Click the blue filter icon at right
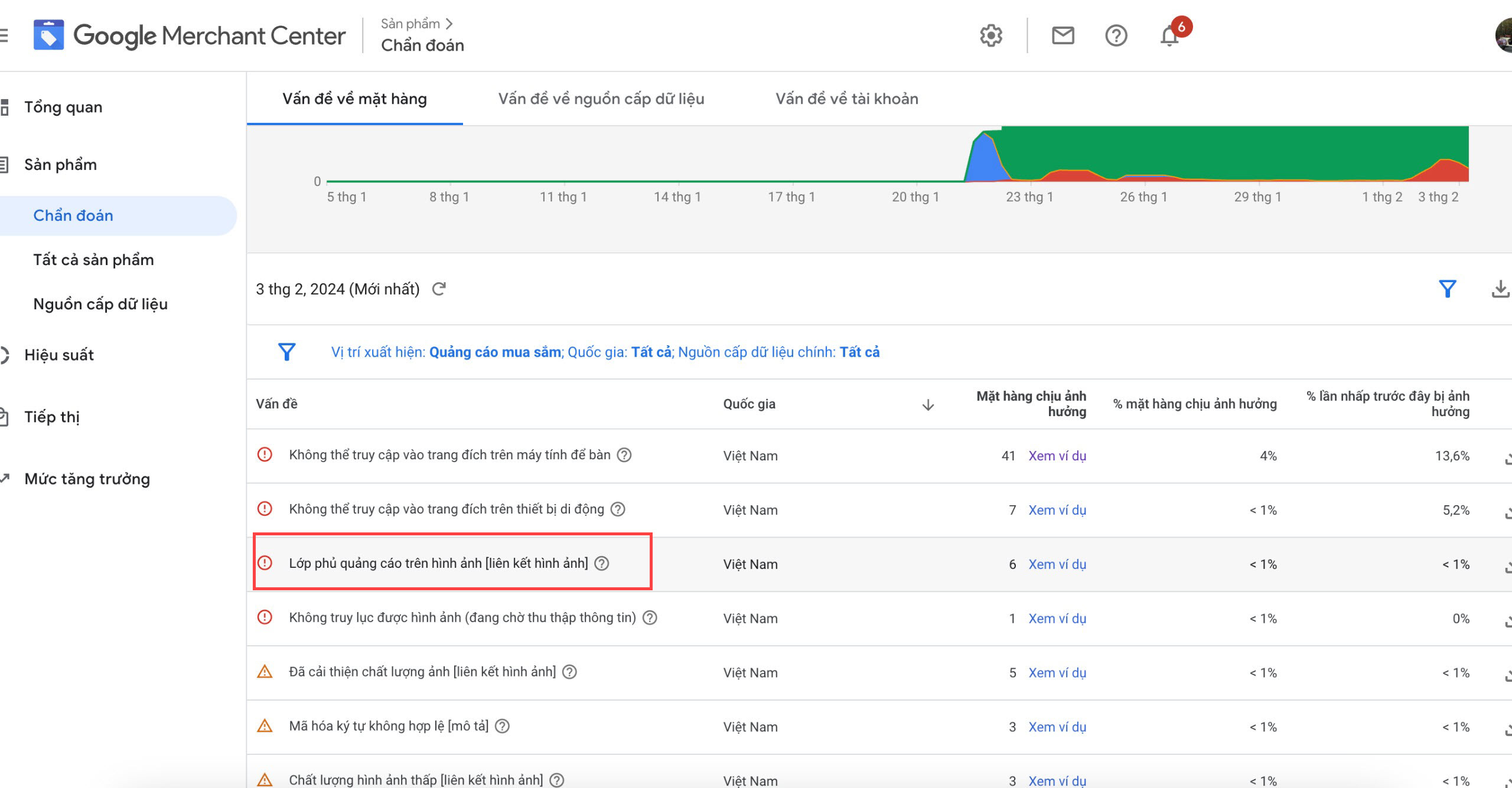 click(1447, 289)
